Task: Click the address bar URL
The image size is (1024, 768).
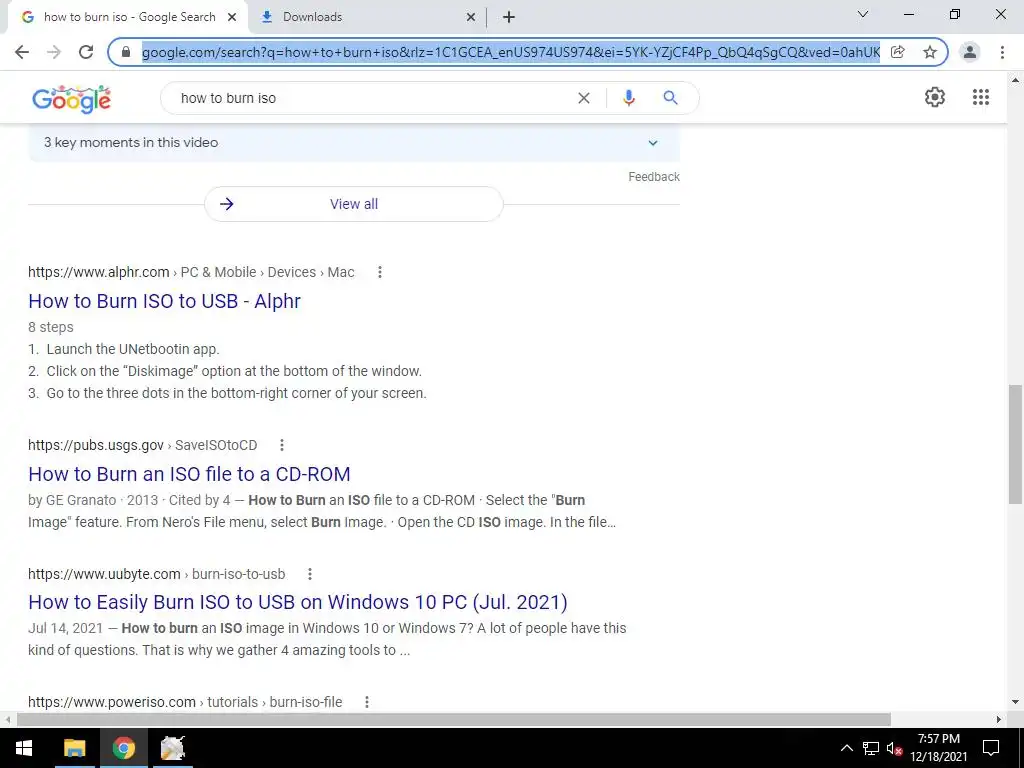Action: coord(511,52)
